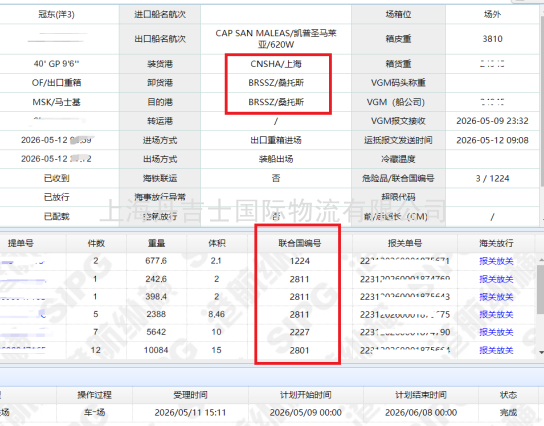Click the 2026/06/08 00:00 planned end cell
Screen dimensions: 544x426
click(421, 412)
